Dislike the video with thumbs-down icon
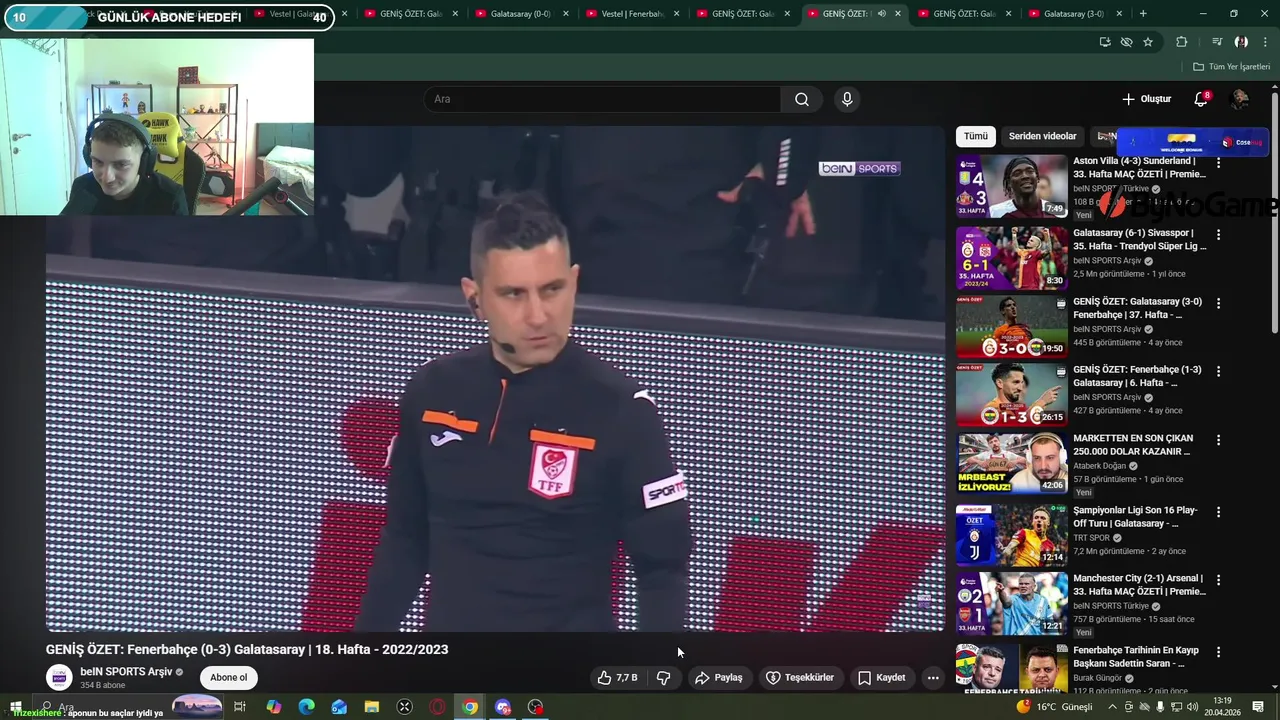 click(663, 677)
